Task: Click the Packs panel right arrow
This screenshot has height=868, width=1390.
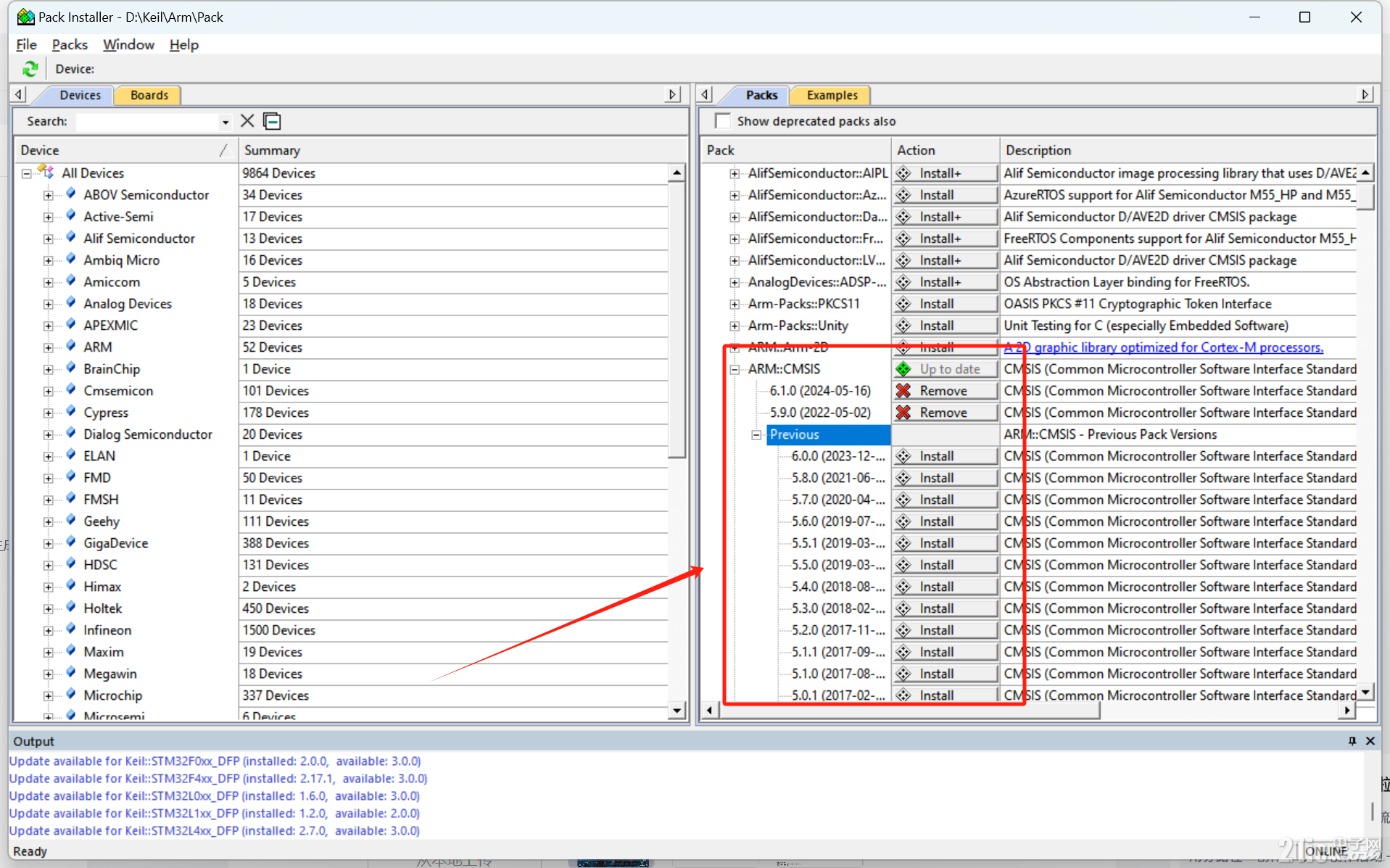Action: coord(1365,95)
